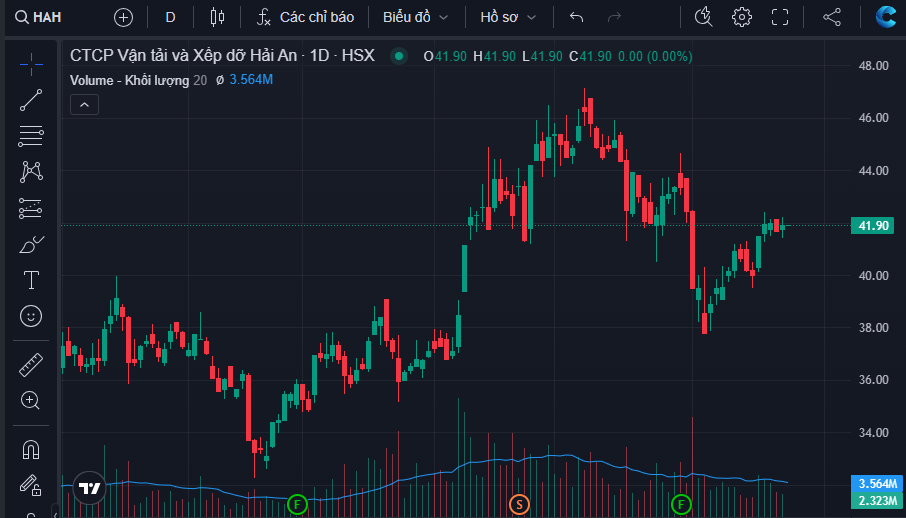Collapse the indicator legend with the arrow

pos(84,104)
